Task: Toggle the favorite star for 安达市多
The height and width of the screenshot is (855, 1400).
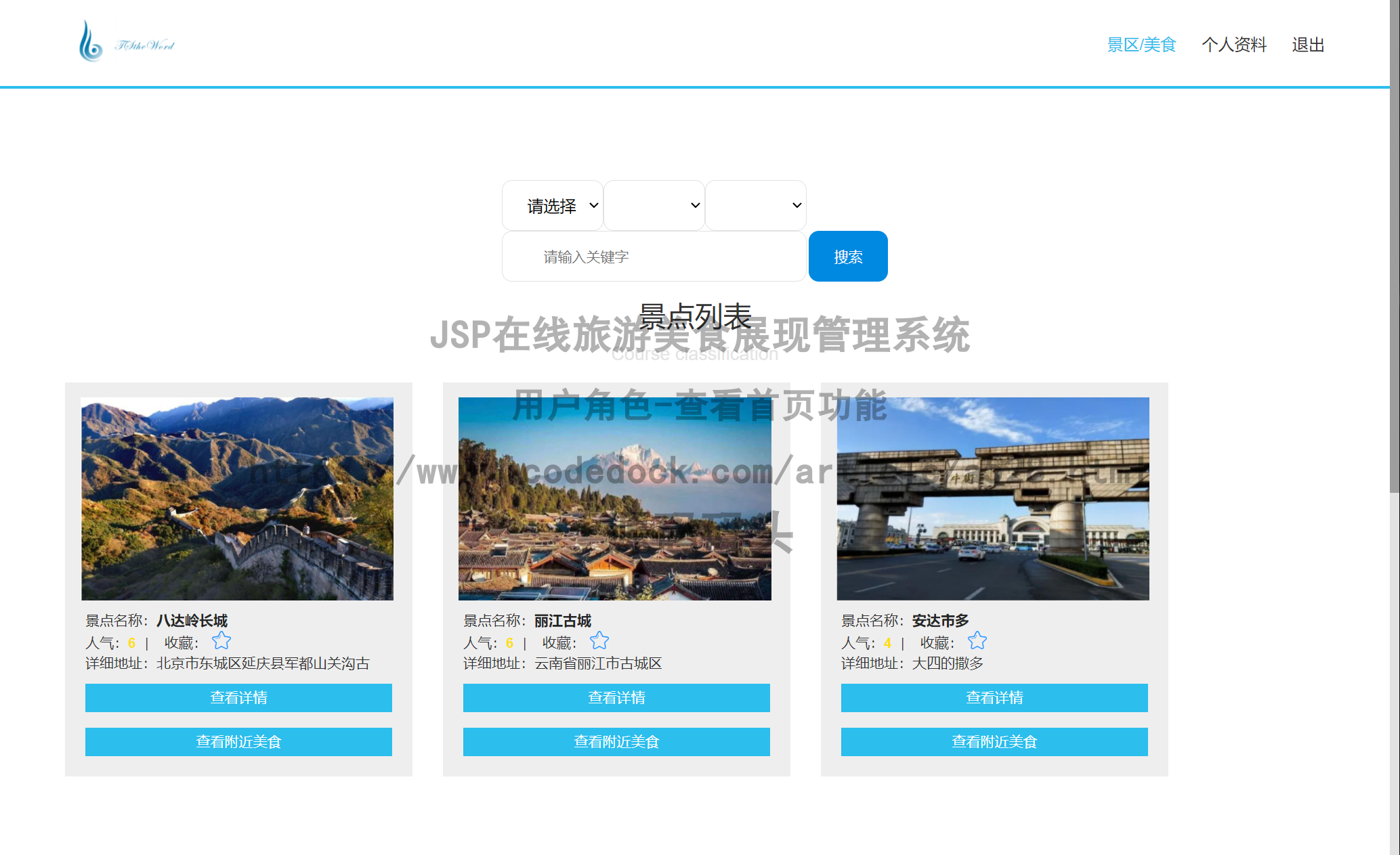Action: [977, 640]
